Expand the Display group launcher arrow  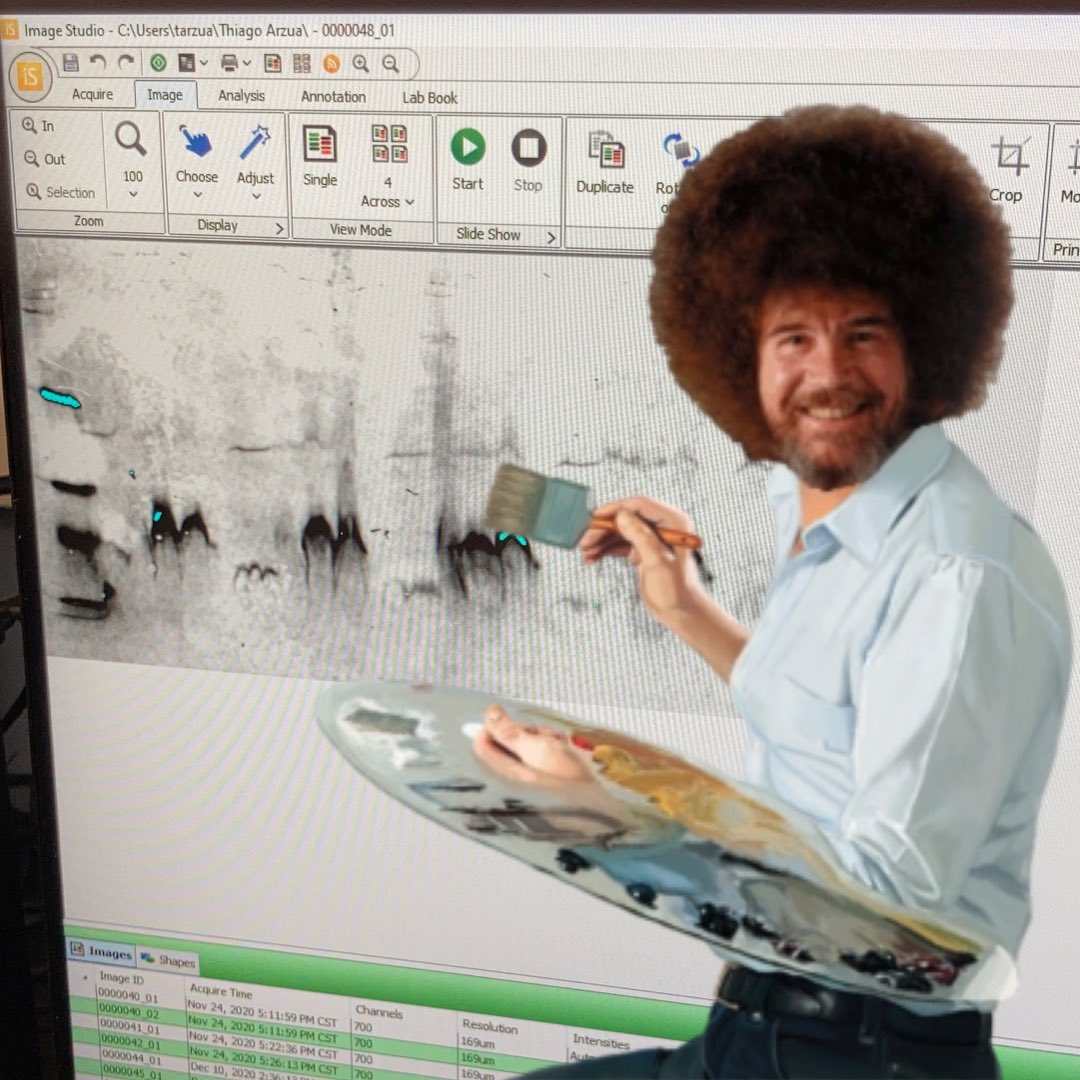[x=279, y=228]
